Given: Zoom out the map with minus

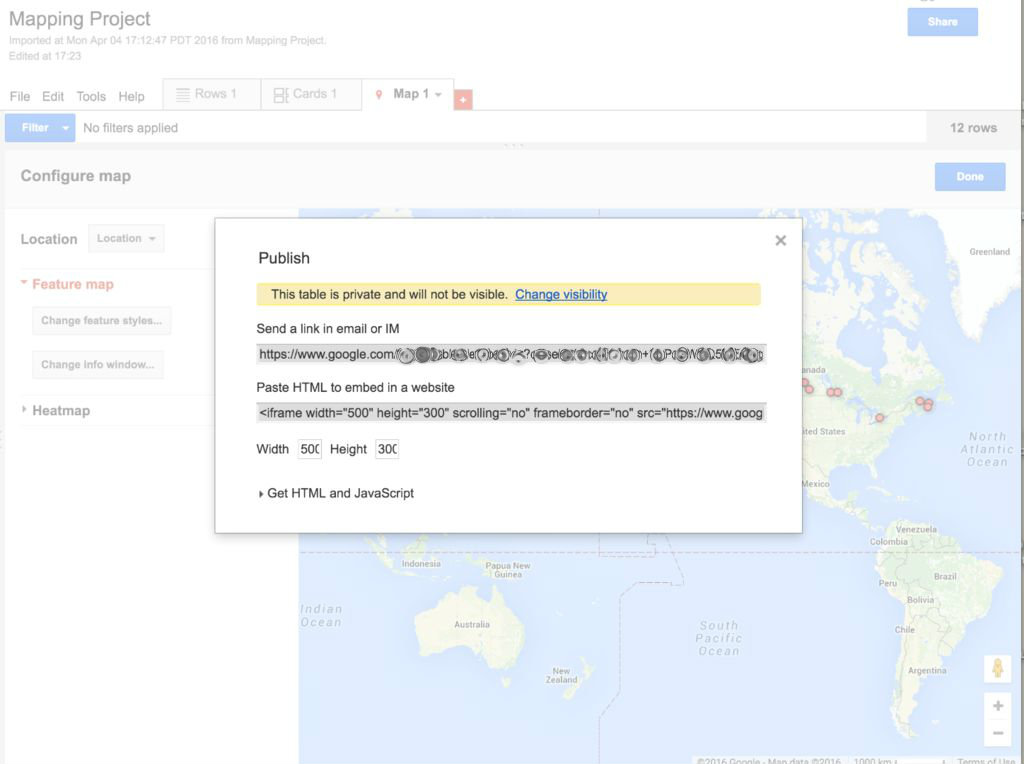Looking at the screenshot, I should (x=997, y=733).
